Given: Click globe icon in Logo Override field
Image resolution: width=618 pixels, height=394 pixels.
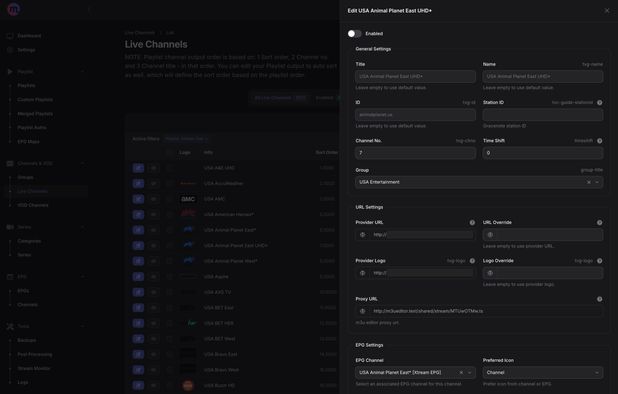Looking at the screenshot, I should pyautogui.click(x=490, y=273).
